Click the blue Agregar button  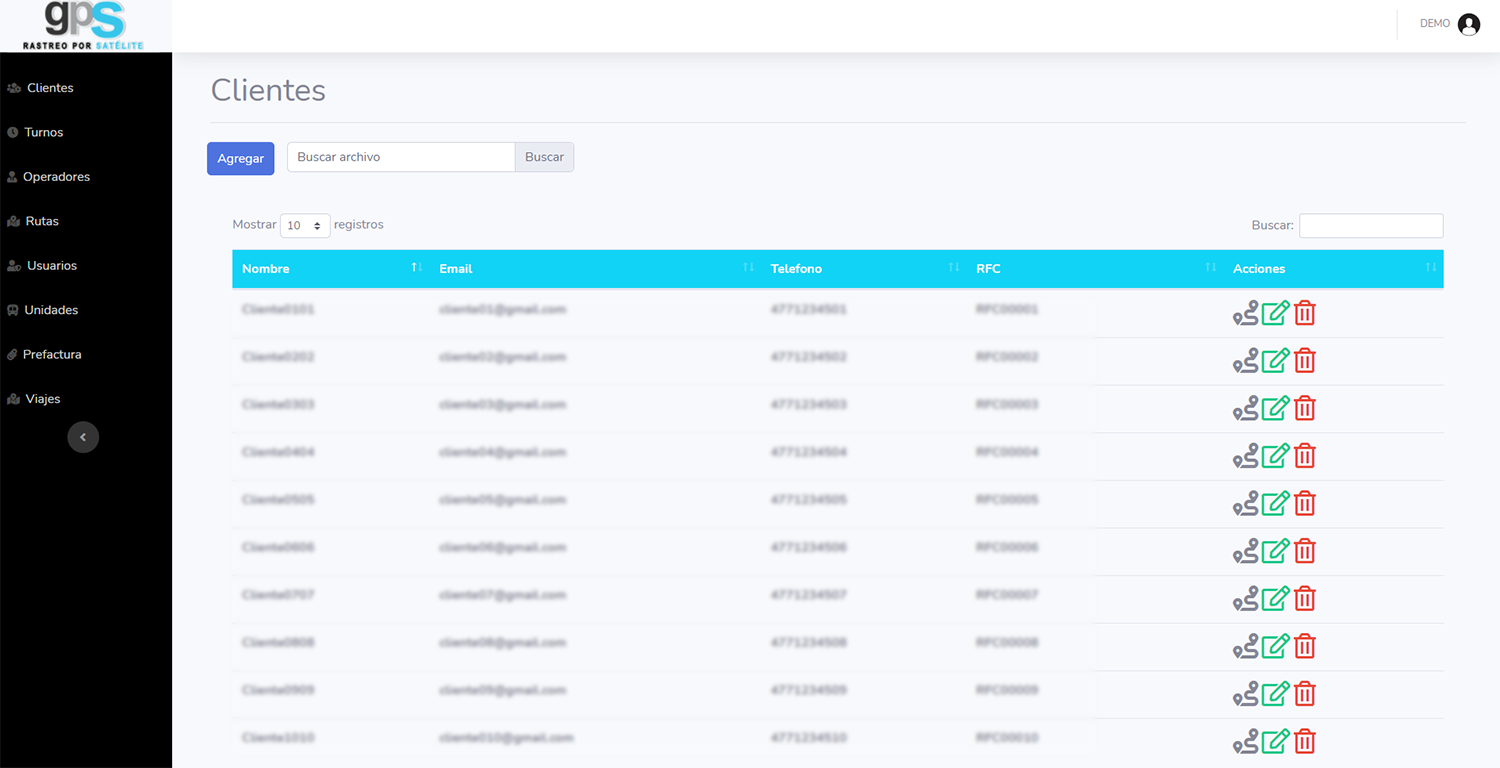coord(240,158)
